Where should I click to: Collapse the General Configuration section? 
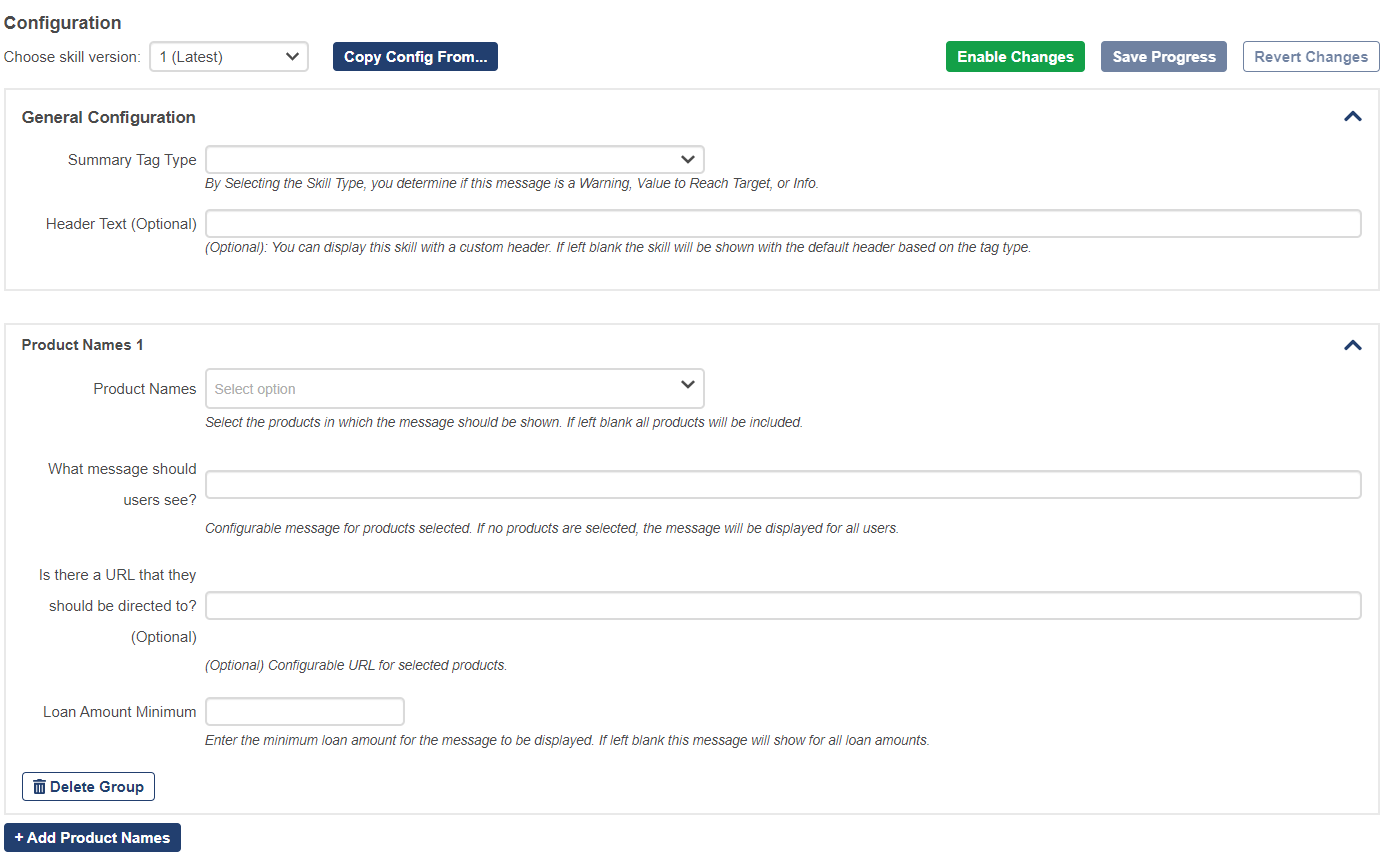coord(1353,117)
